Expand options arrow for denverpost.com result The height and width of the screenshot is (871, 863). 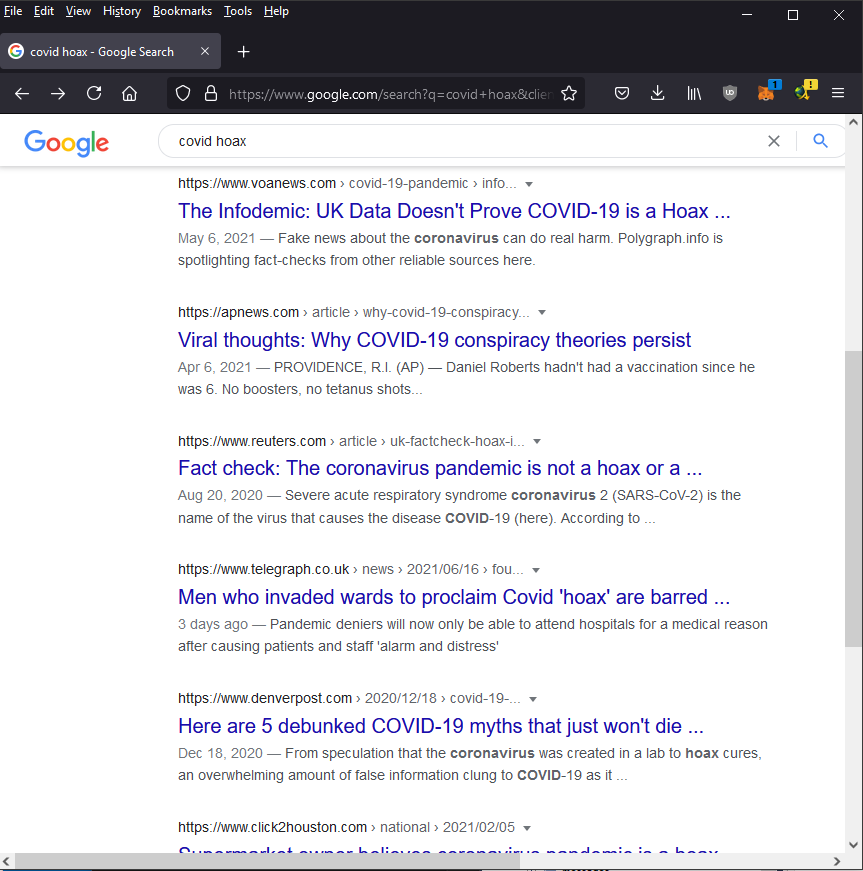pos(533,699)
